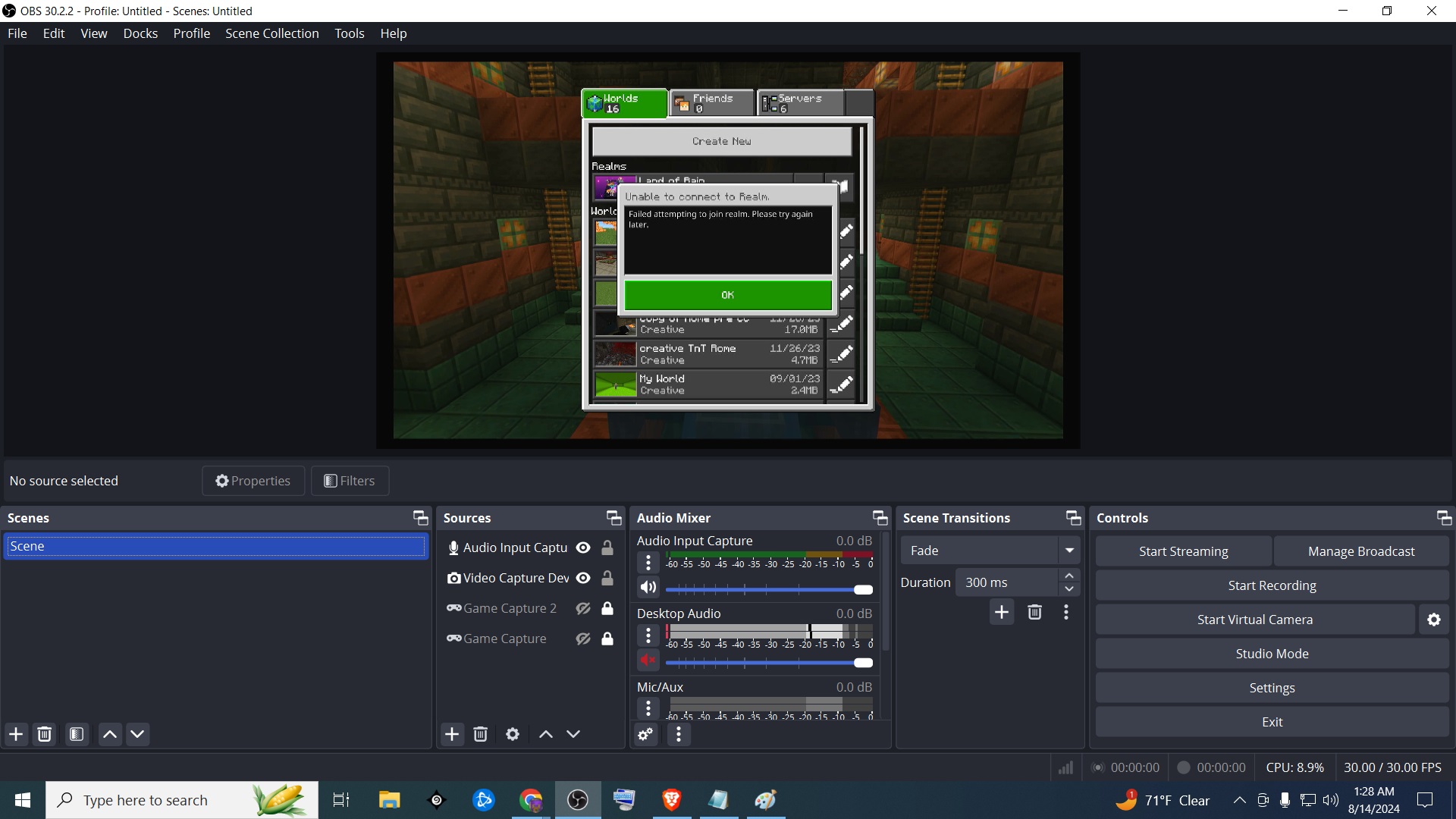Mute the Audio Input Capture speaker icon
The image size is (1456, 819).
coord(648,588)
